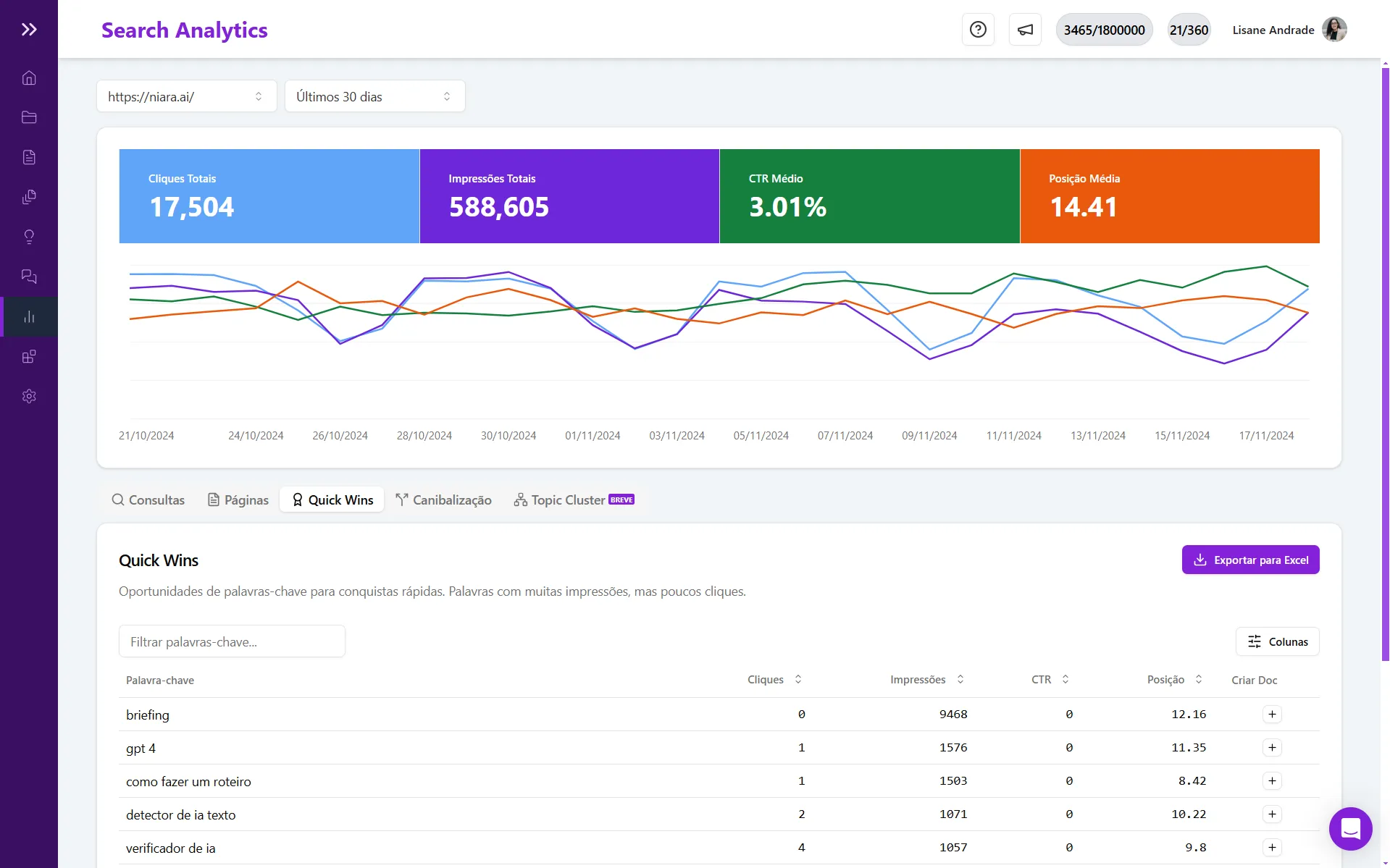Click the 21/10/2024 date on chart axis
1390x868 pixels.
point(146,435)
